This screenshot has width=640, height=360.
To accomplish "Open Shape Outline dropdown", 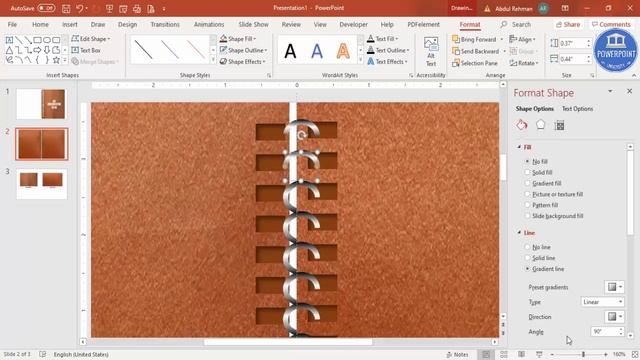I will click(x=243, y=50).
